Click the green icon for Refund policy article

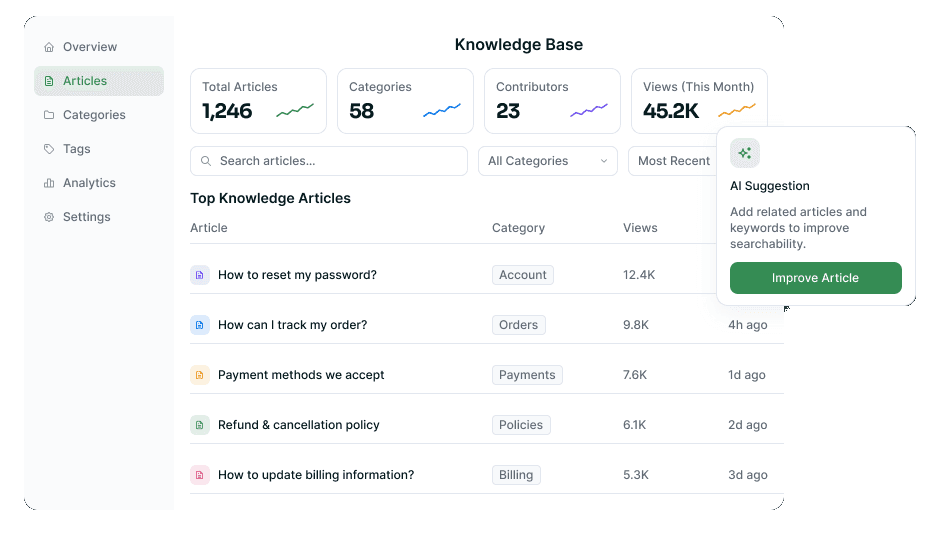[x=200, y=425]
